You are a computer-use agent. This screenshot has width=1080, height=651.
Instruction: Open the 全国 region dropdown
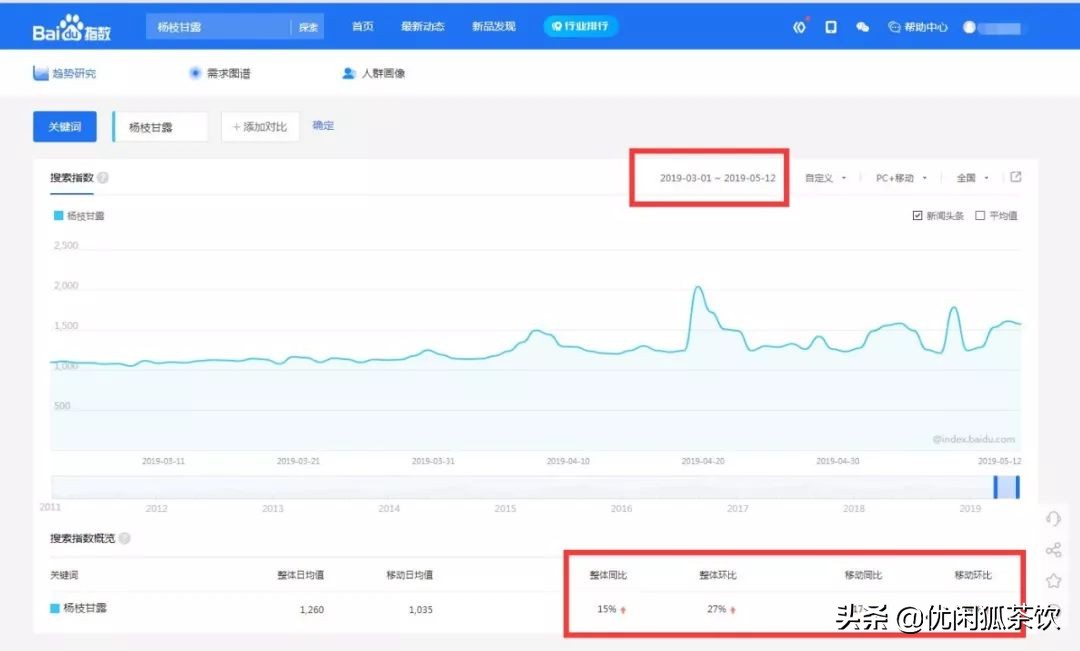click(969, 176)
